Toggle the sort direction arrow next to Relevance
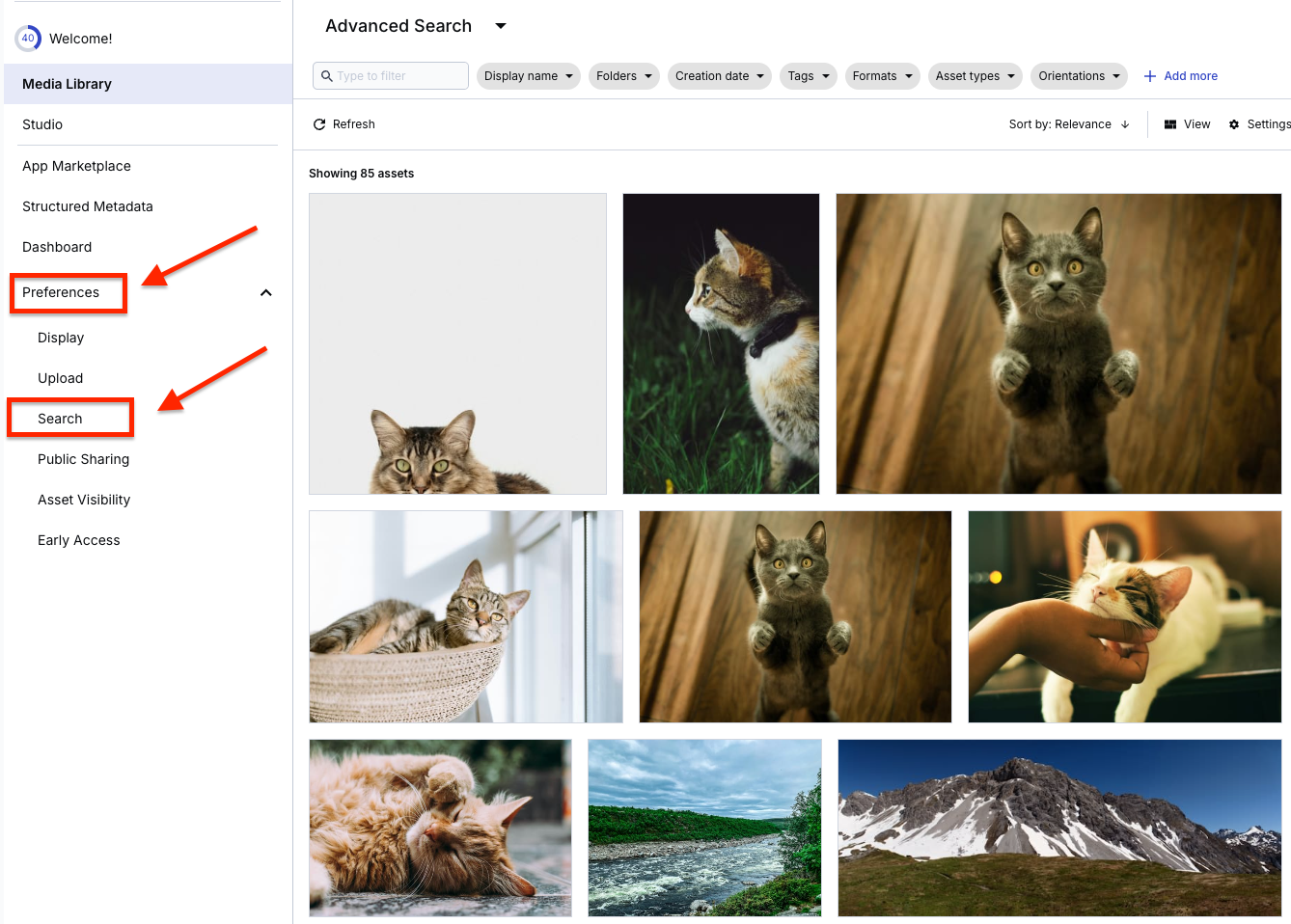This screenshot has height=924, width=1291. 1125,123
